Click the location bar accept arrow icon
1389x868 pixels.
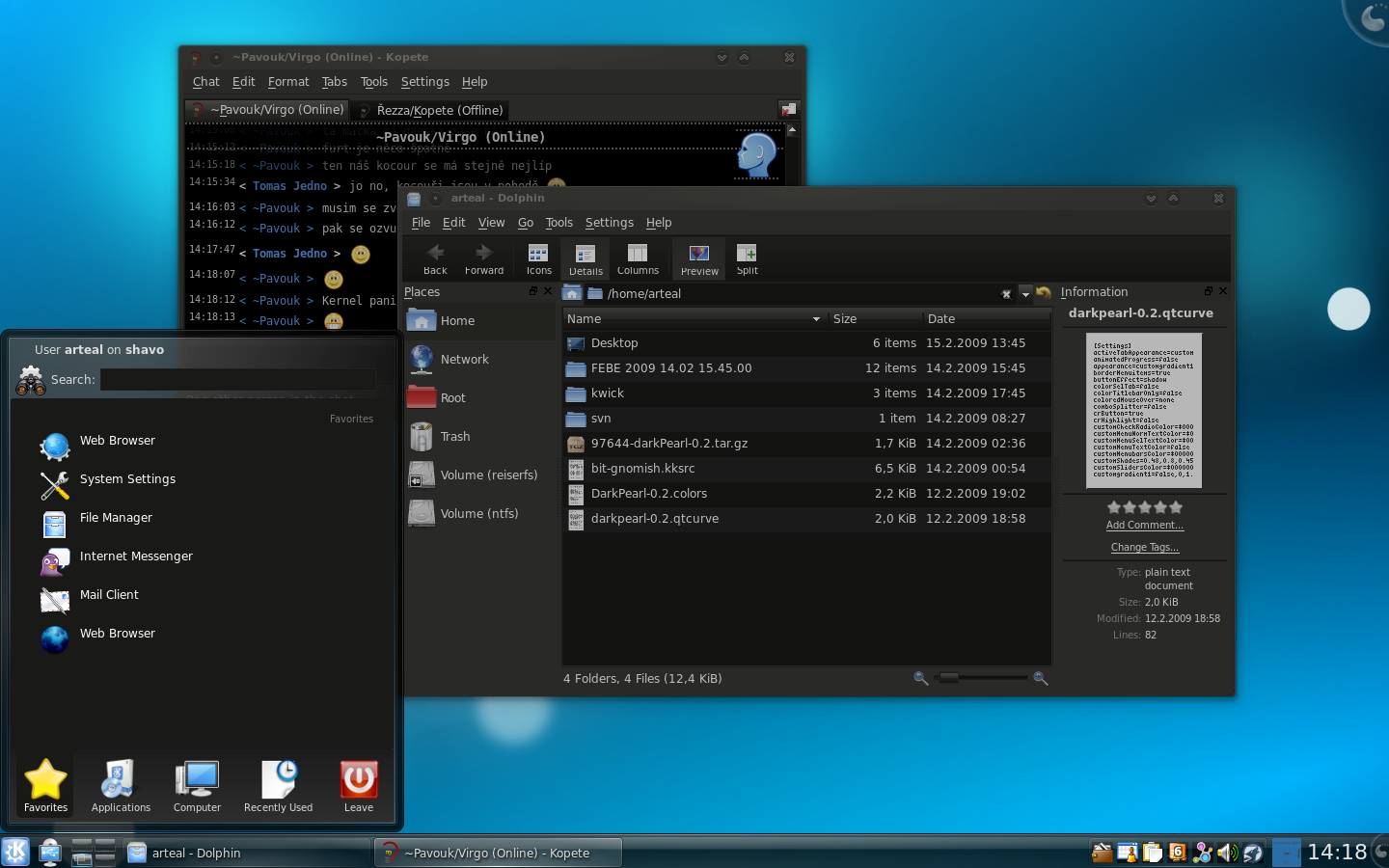(x=1043, y=293)
